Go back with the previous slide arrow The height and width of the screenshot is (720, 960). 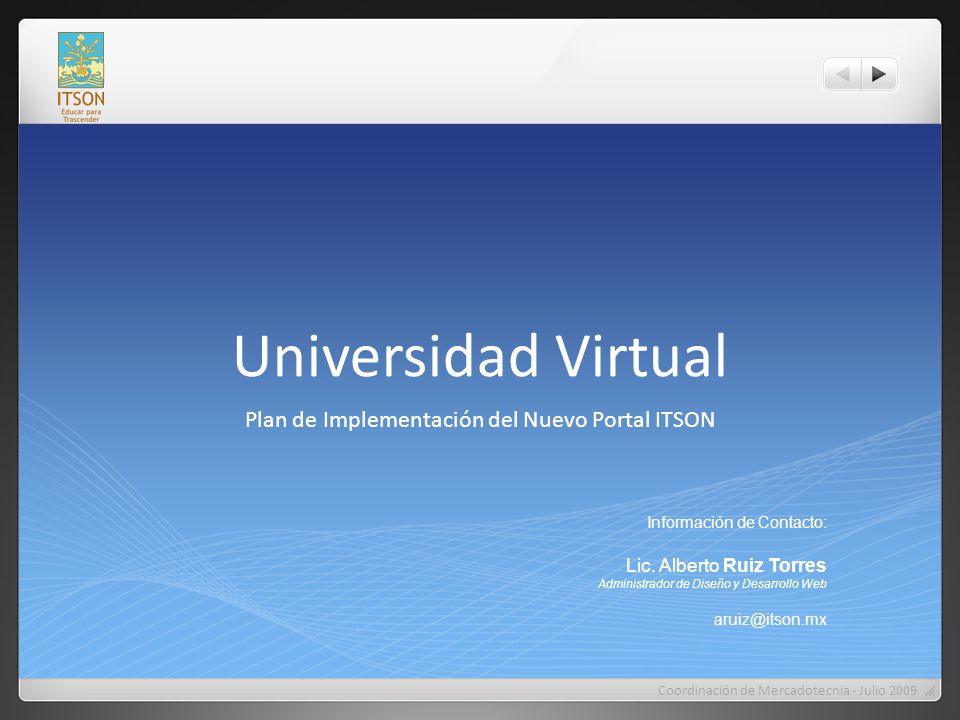[843, 74]
